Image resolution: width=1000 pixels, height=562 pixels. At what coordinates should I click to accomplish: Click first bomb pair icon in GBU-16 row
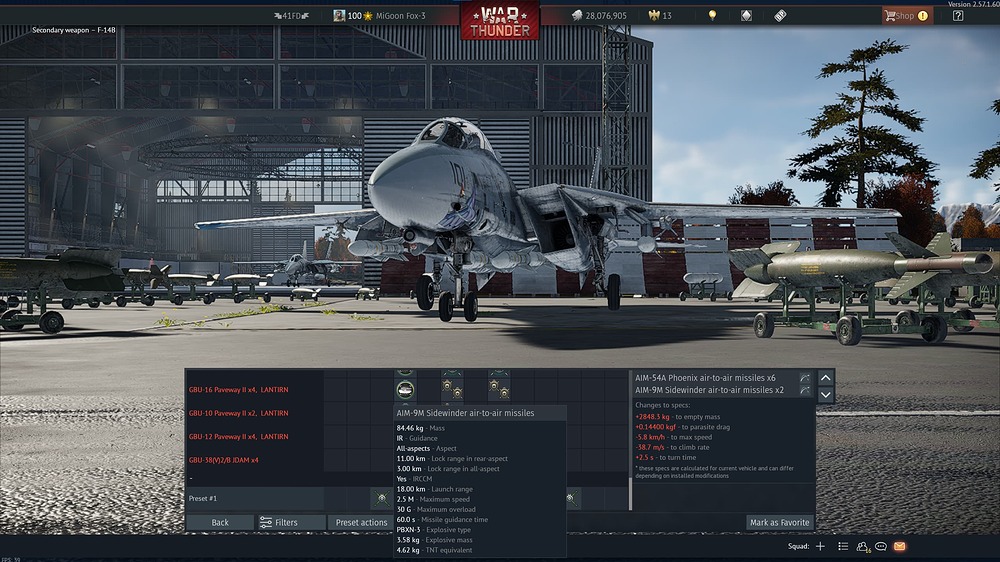point(452,388)
